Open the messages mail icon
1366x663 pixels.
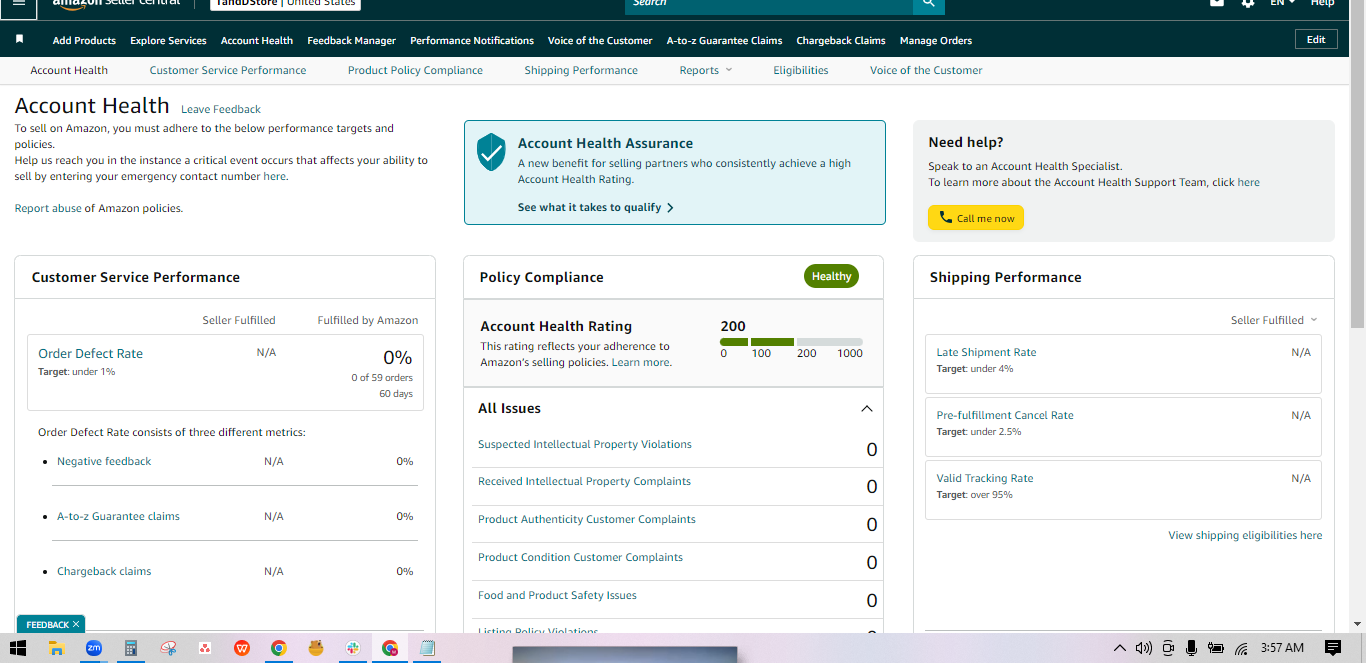[x=1217, y=3]
